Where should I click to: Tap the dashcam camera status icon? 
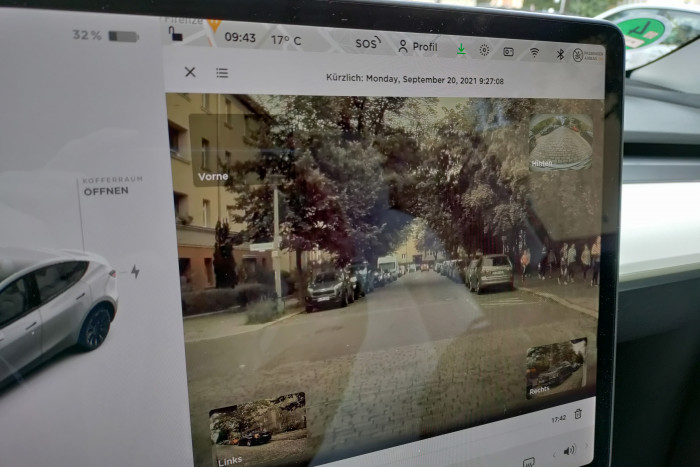point(508,51)
